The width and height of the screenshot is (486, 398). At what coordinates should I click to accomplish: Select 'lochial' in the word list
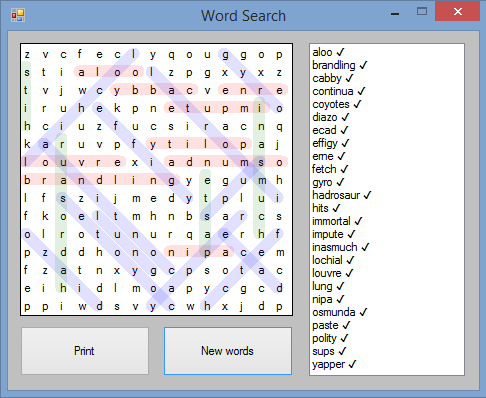(x=333, y=260)
